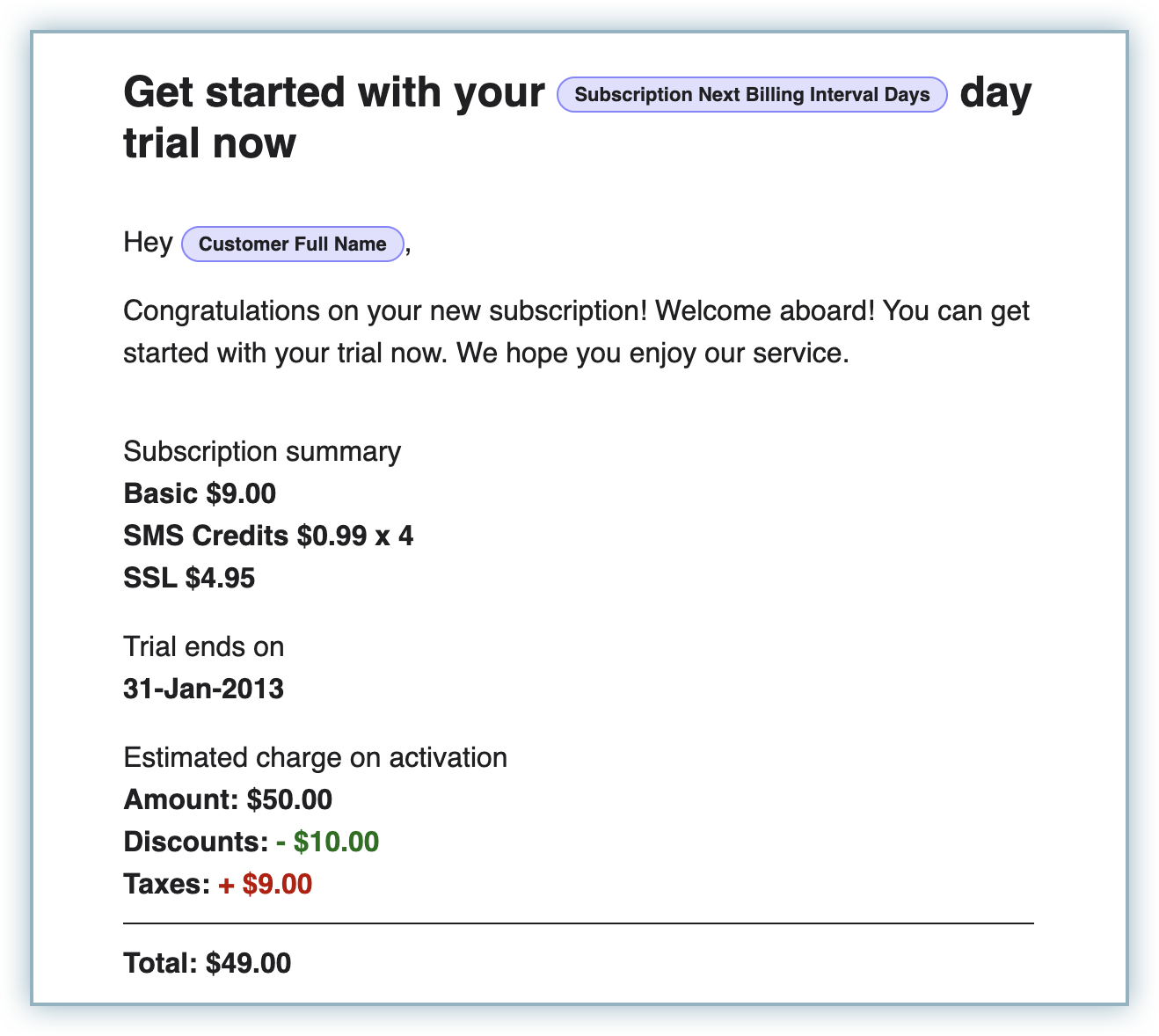The height and width of the screenshot is (1036, 1159).
Task: Click the "SMS Credits $0.99 x 4" line
Action: tap(268, 536)
